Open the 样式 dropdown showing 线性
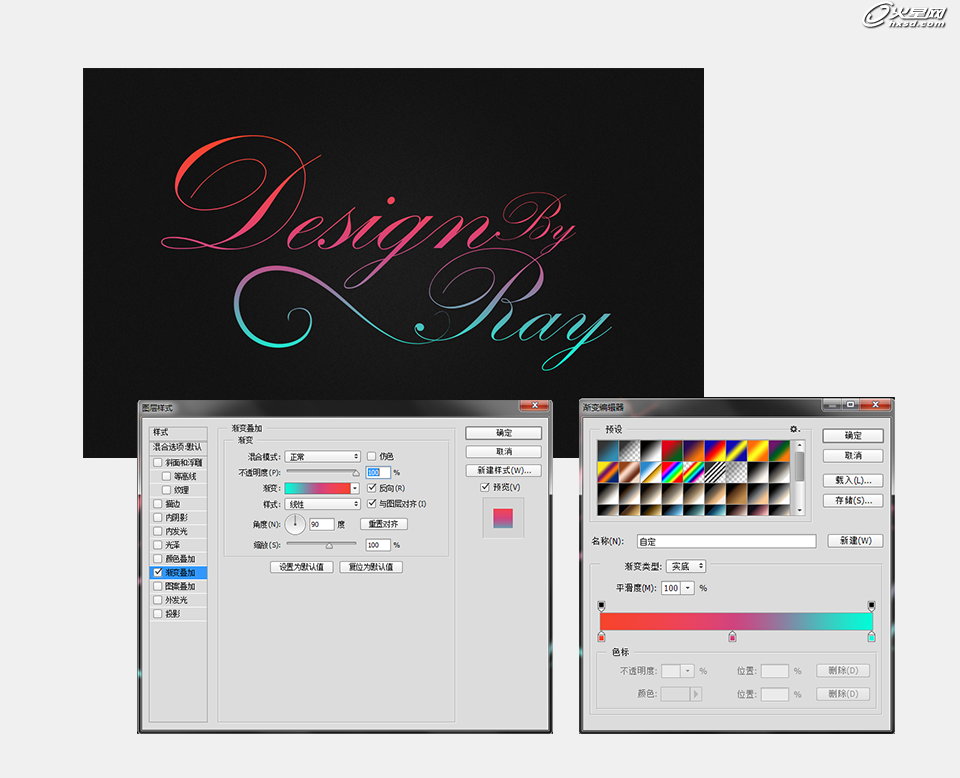 [x=323, y=504]
